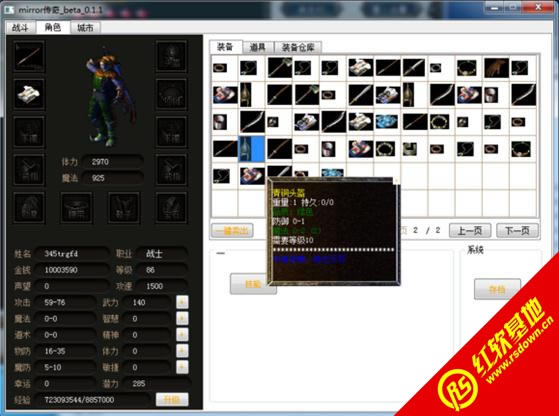Select the highlighted bronze helmet item
The height and width of the screenshot is (416, 559).
click(252, 149)
